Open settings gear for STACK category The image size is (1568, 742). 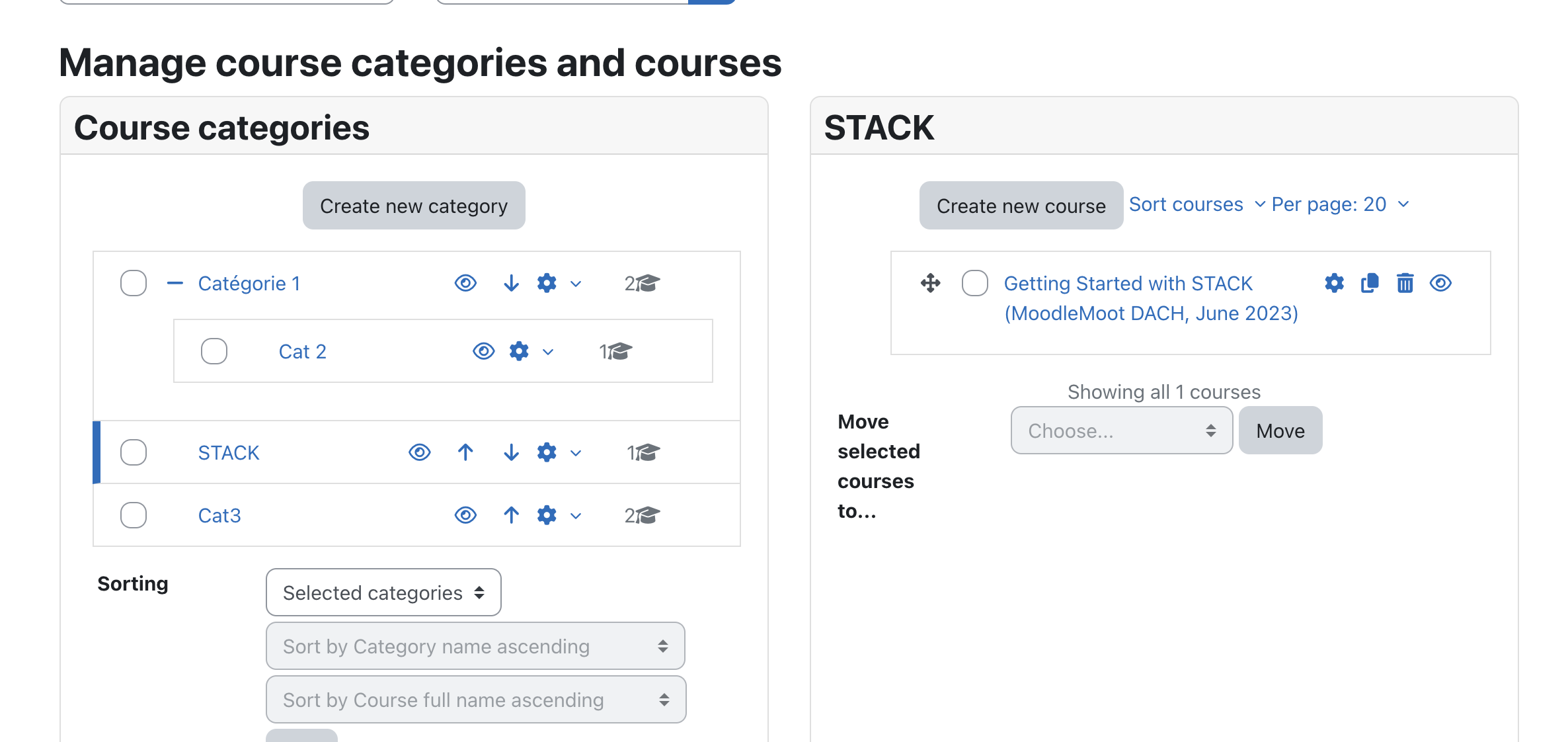(547, 452)
